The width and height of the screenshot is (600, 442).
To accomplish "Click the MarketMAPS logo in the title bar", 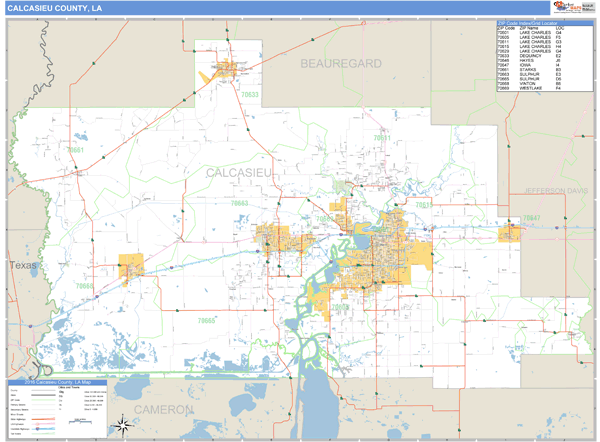I will [x=567, y=7].
